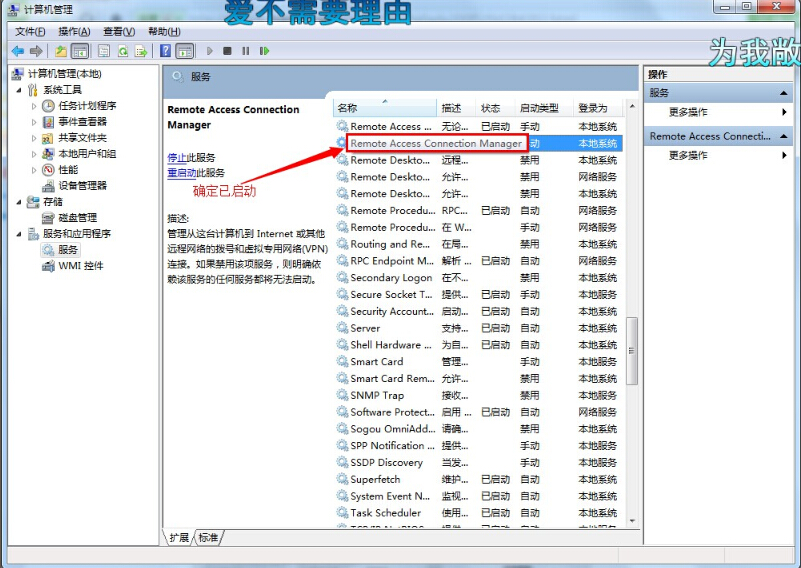Click the services list vertical scrollbar thumb
Viewport: 801px width, 568px height.
click(631, 350)
